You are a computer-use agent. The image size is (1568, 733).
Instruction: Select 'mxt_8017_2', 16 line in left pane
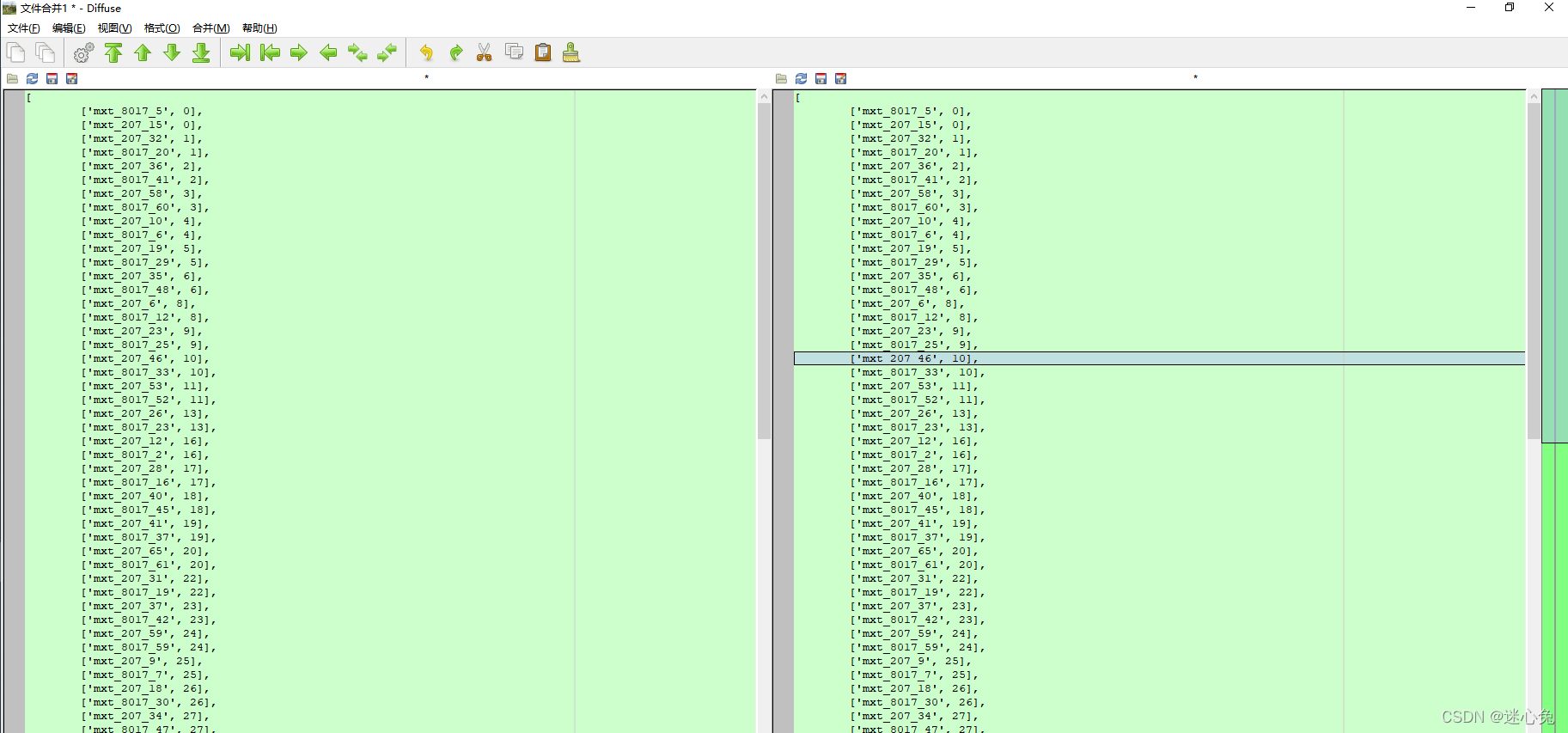coord(145,455)
